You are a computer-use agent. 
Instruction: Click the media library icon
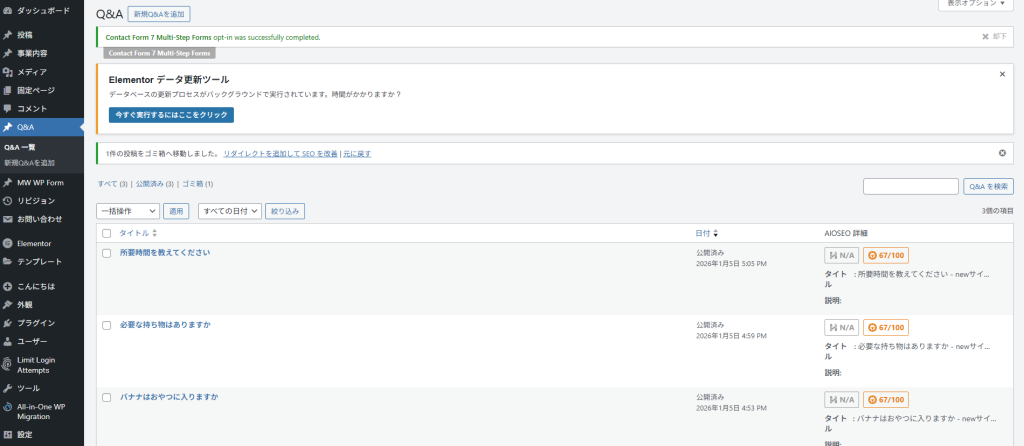(x=8, y=72)
